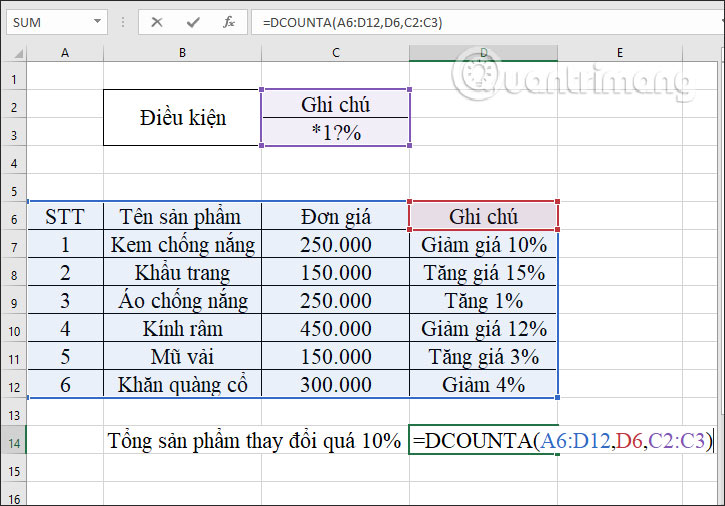725x506 pixels.
Task: Open Insert Function fx dialog
Action: coord(229,22)
